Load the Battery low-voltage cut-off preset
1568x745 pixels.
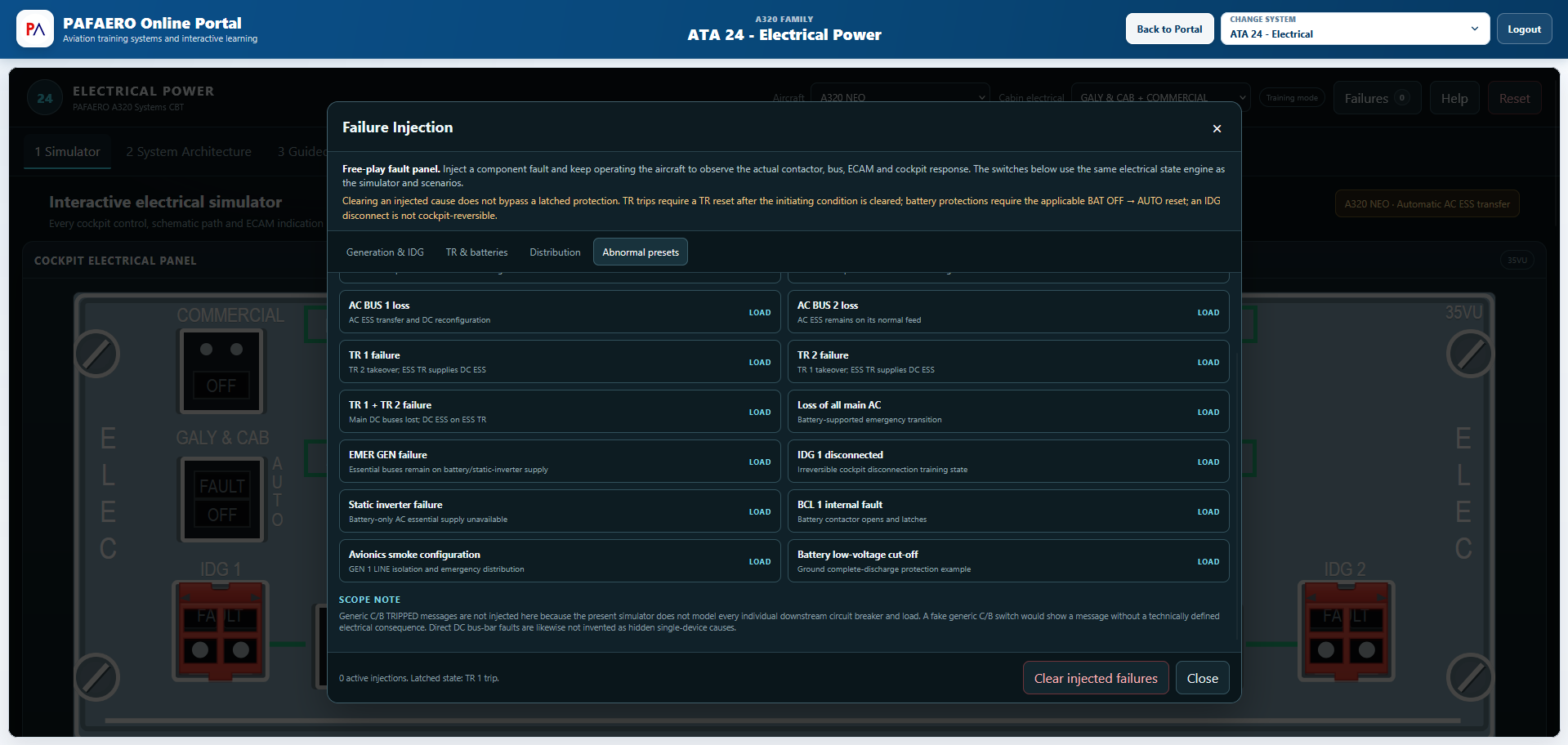tap(1208, 562)
